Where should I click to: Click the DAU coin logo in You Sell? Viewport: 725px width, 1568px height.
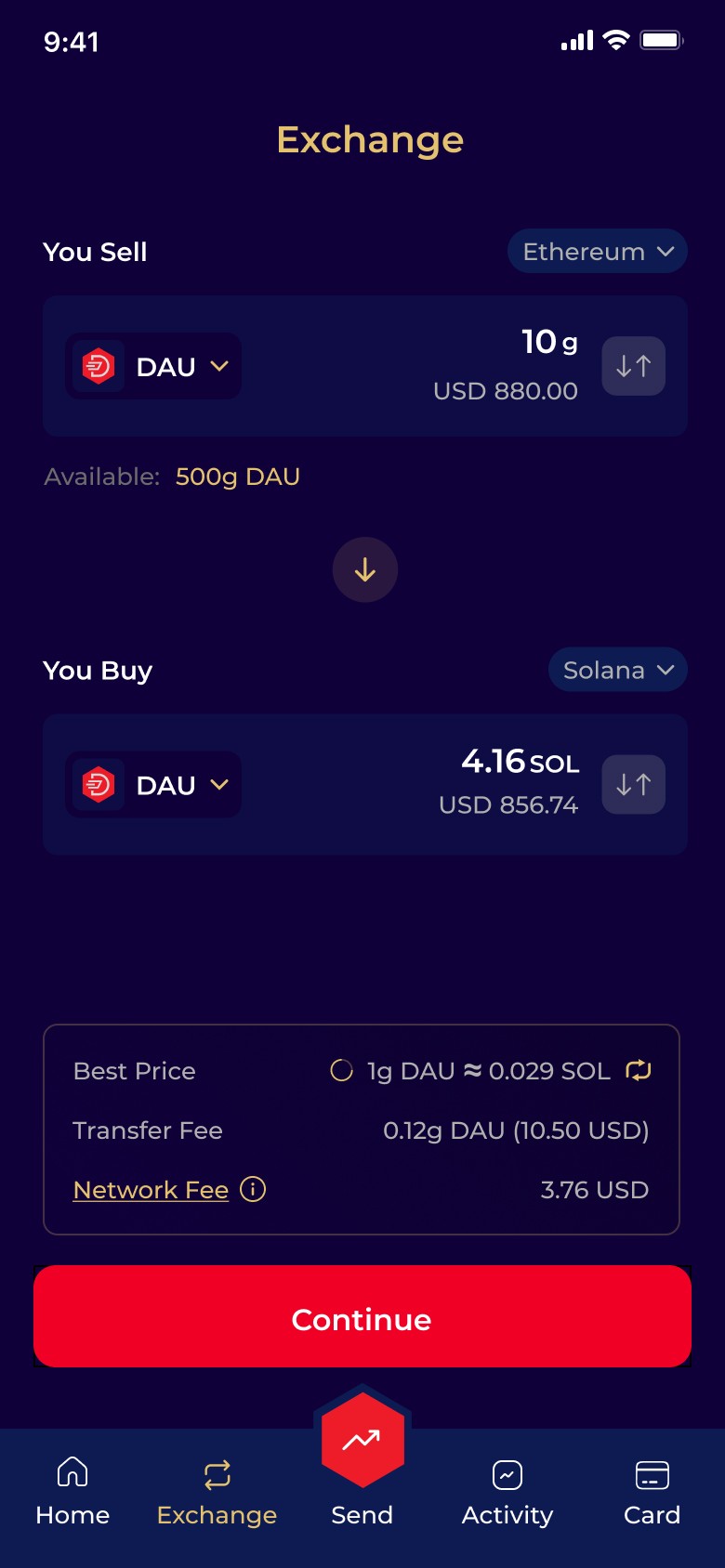pyautogui.click(x=99, y=366)
